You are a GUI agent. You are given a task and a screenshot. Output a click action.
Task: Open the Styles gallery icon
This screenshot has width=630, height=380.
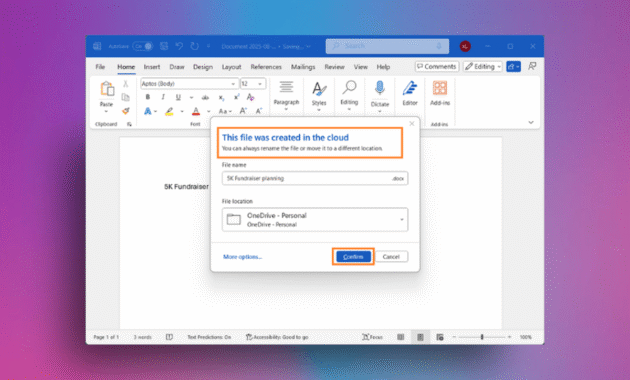point(319,89)
